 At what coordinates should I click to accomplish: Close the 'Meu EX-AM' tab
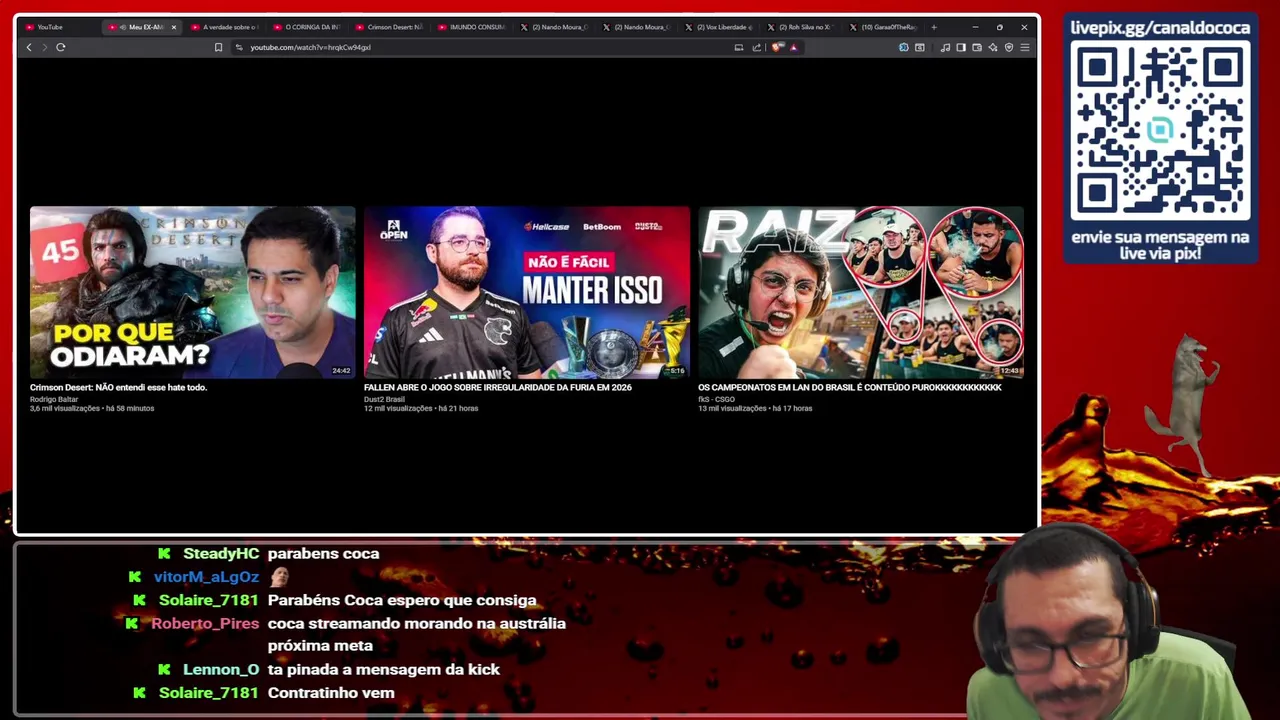click(173, 27)
